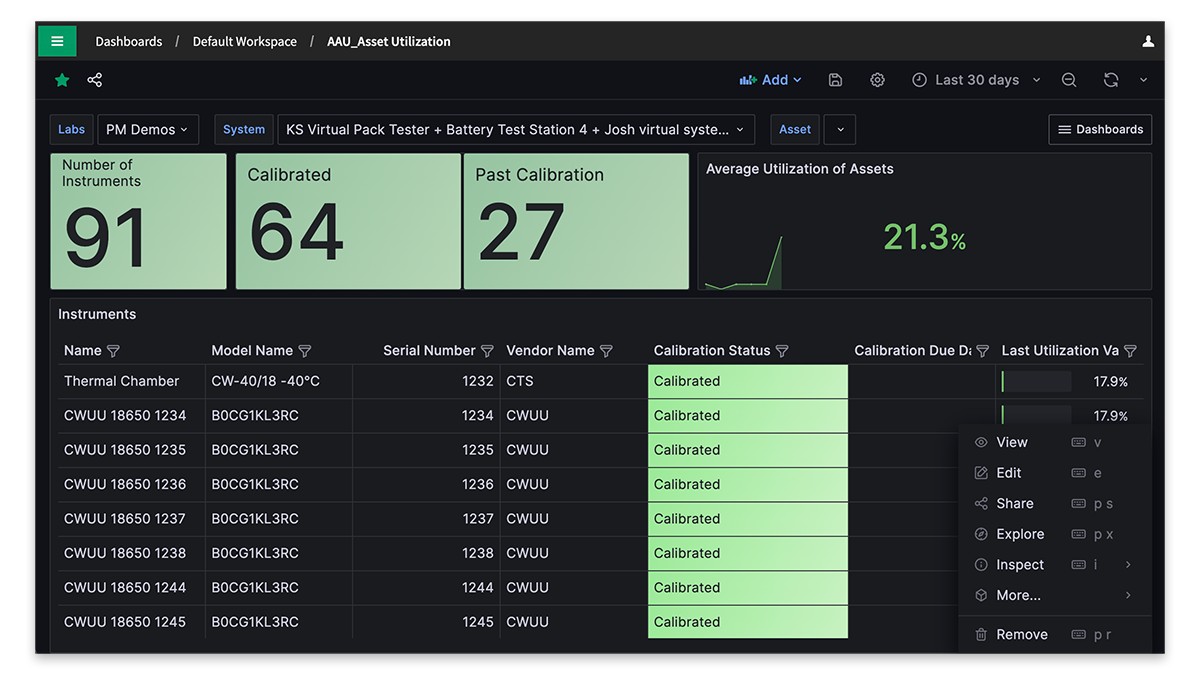This screenshot has width=1200, height=675.
Task: Choose Remove in the panel menu
Action: (x=1021, y=635)
